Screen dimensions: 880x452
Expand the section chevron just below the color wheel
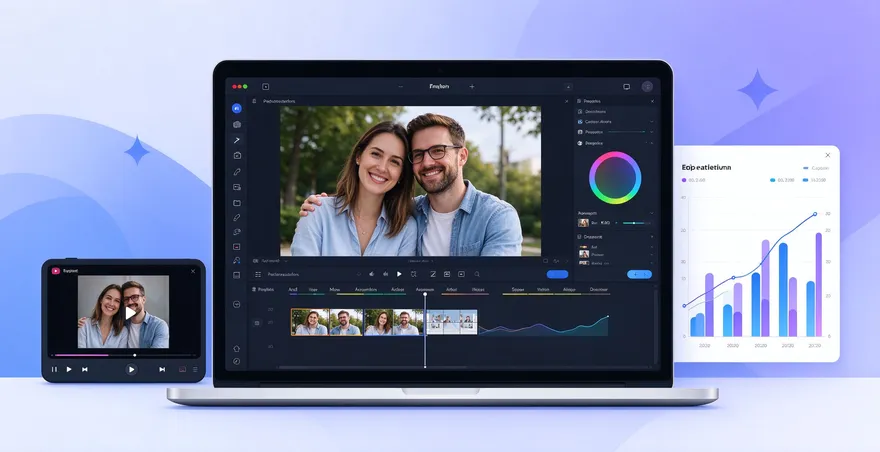click(652, 213)
